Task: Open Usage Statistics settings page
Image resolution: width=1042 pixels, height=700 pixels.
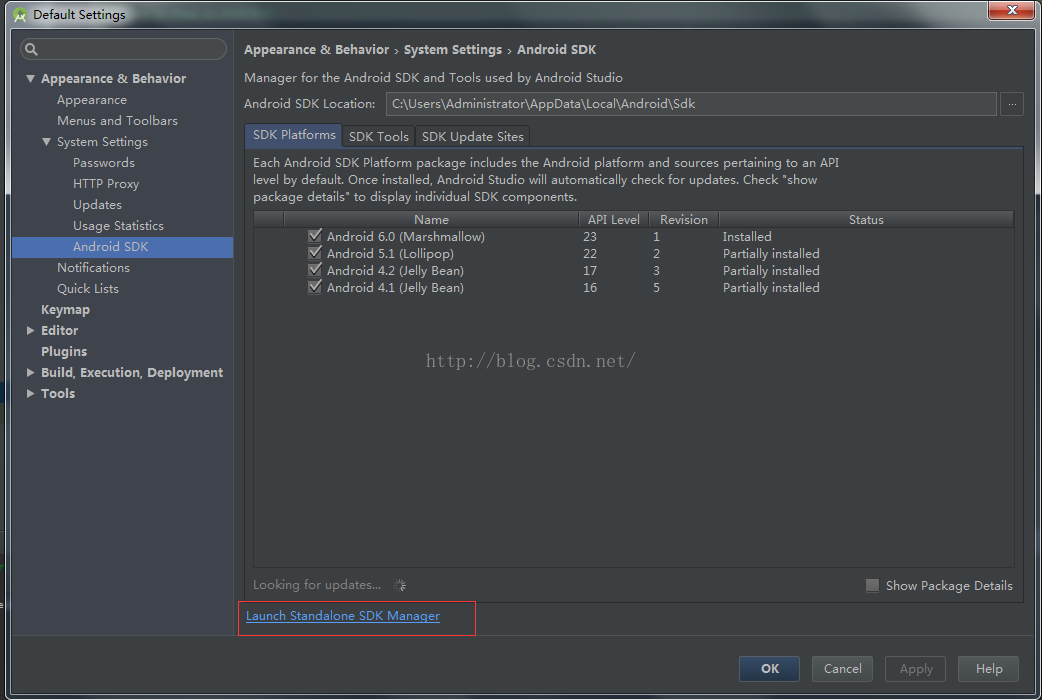Action: (118, 225)
